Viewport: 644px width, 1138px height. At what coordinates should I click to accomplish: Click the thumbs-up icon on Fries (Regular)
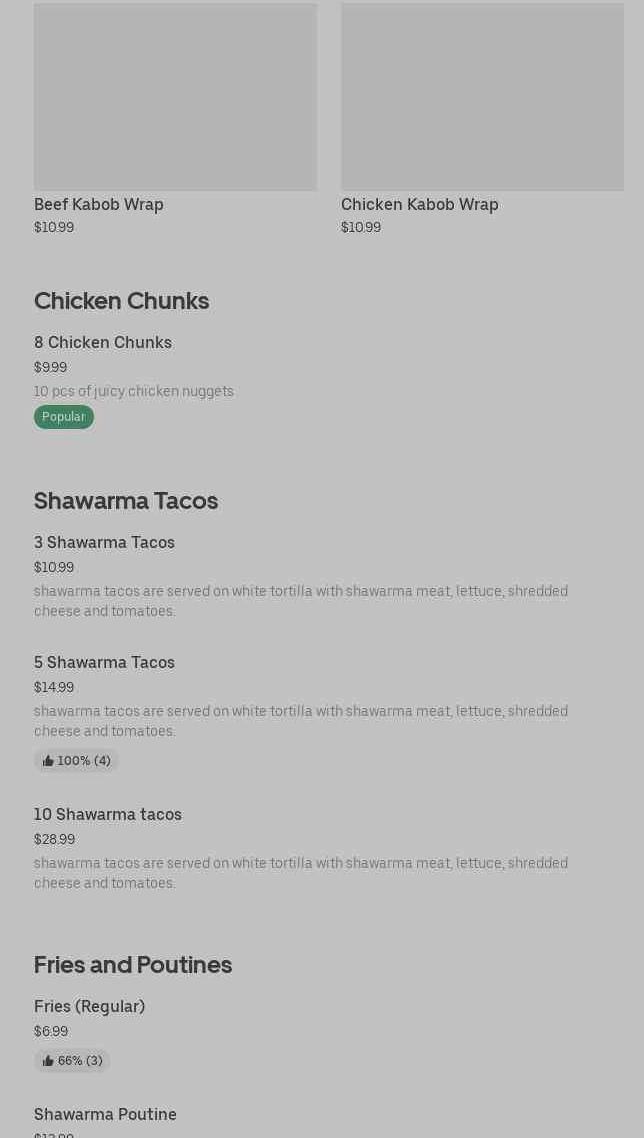pos(48,1061)
